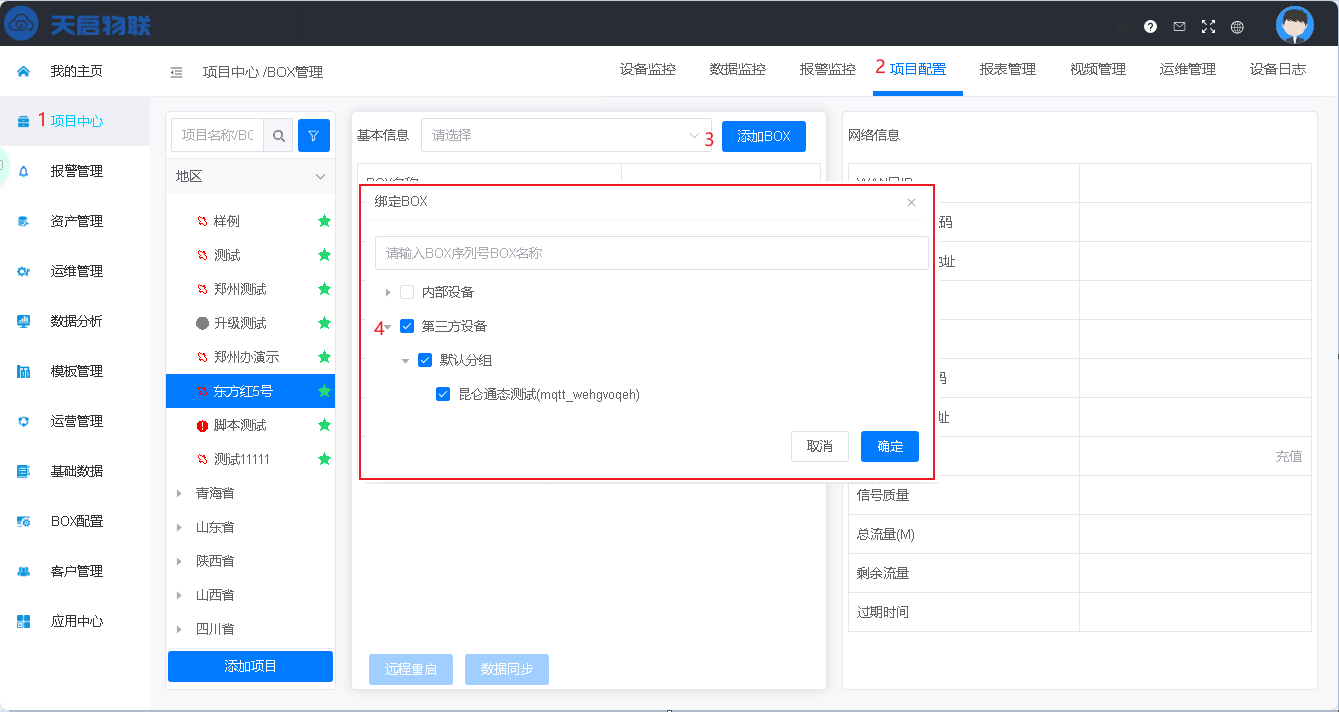1339x712 pixels.
Task: Confirm with 确定 in 绑定BOX dialog
Action: coord(890,446)
